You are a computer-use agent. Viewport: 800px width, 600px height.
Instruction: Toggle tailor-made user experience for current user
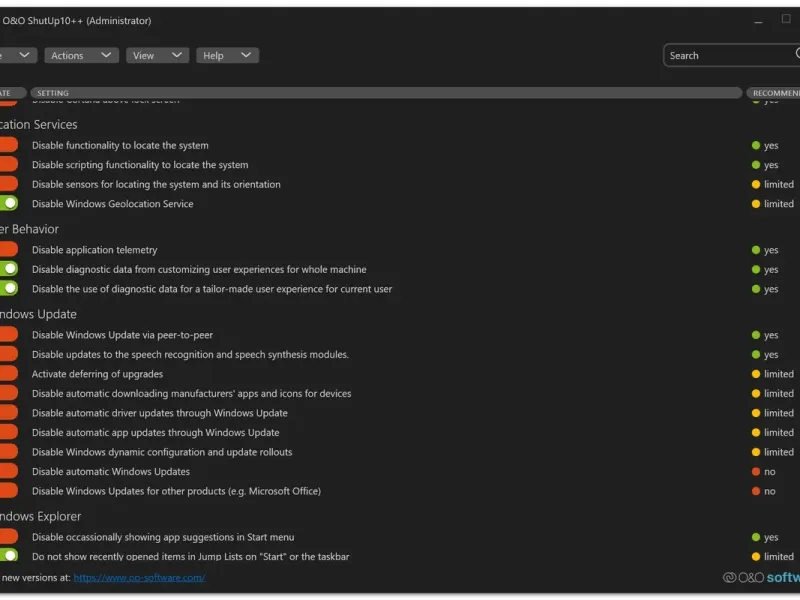[9, 288]
